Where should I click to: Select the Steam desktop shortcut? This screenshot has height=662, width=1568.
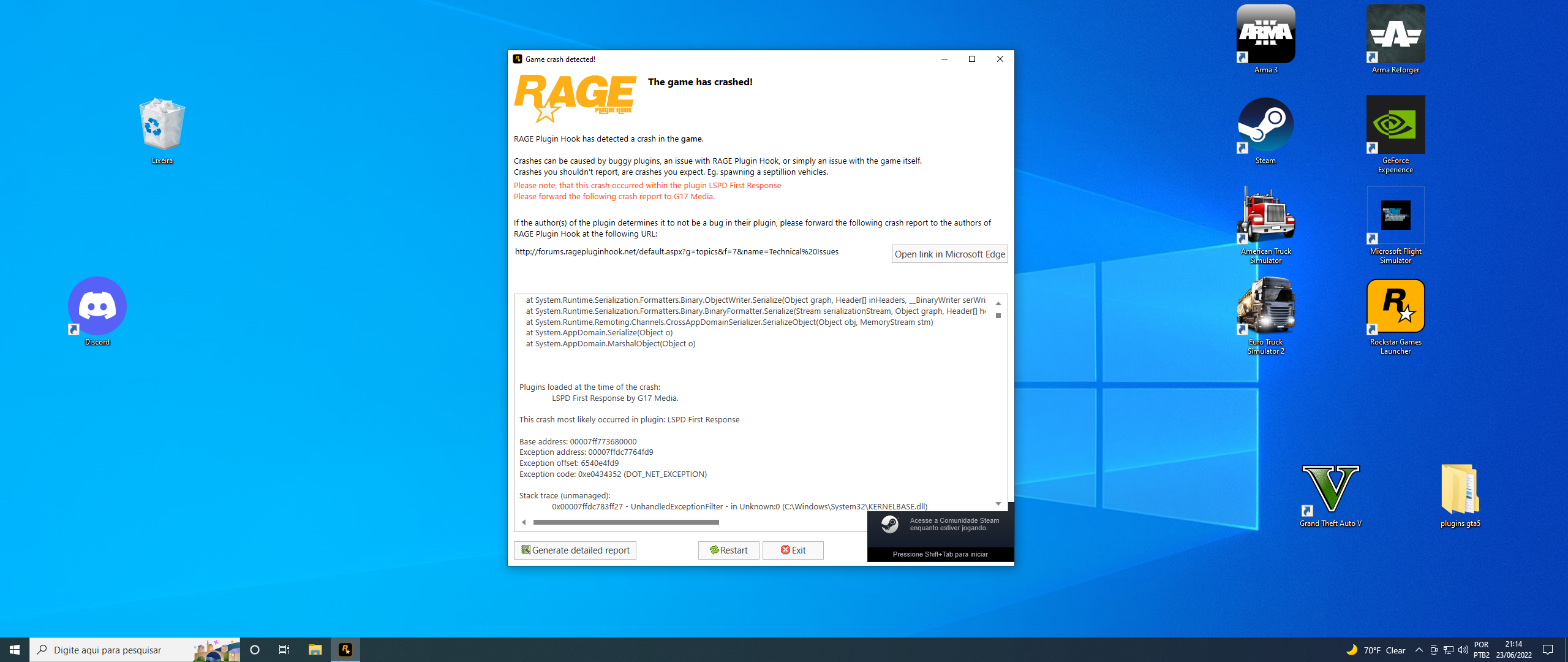click(x=1265, y=125)
